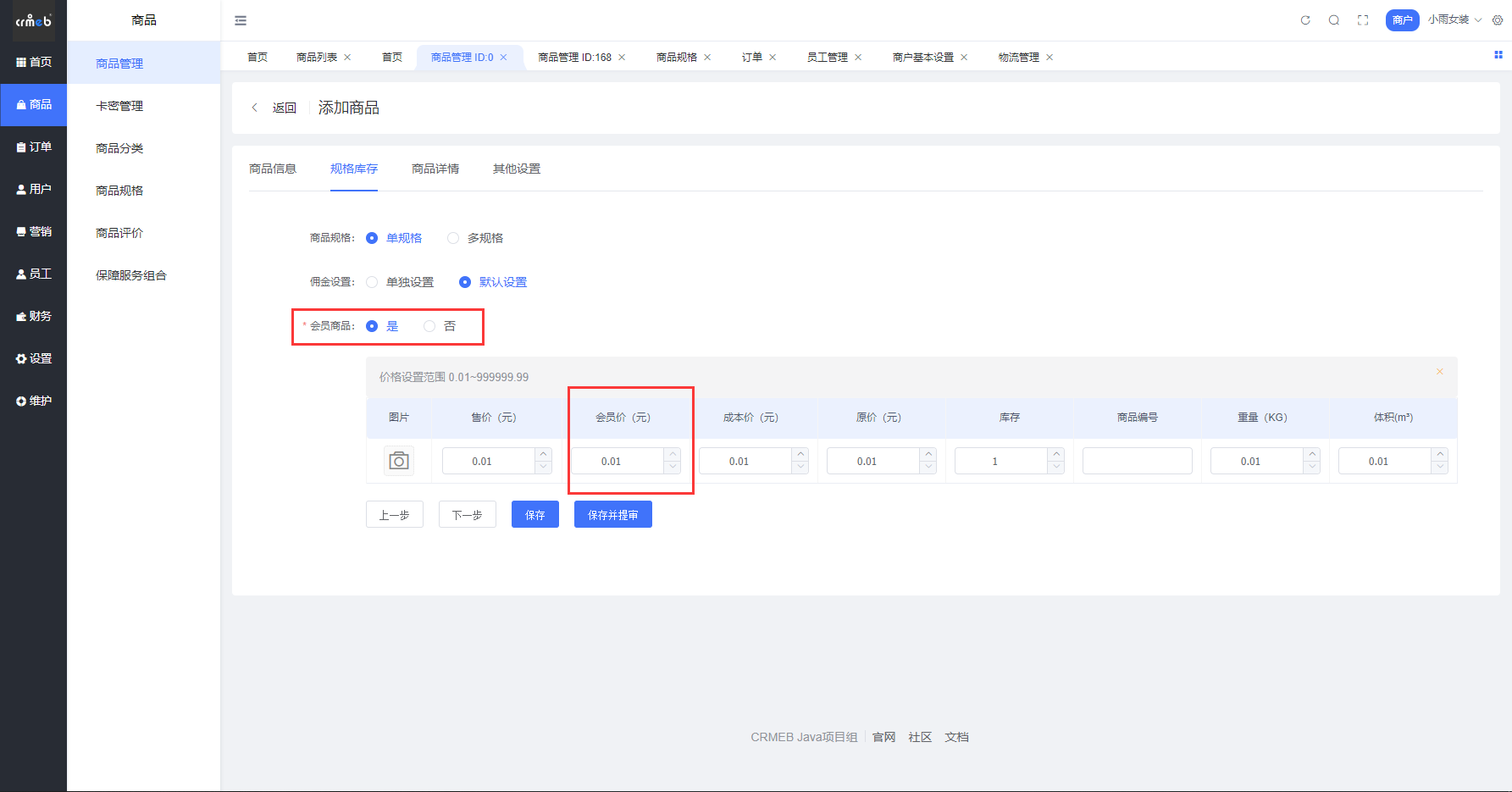This screenshot has width=1512, height=792.
Task: Open 营销 in main sidebar
Action: click(x=34, y=231)
